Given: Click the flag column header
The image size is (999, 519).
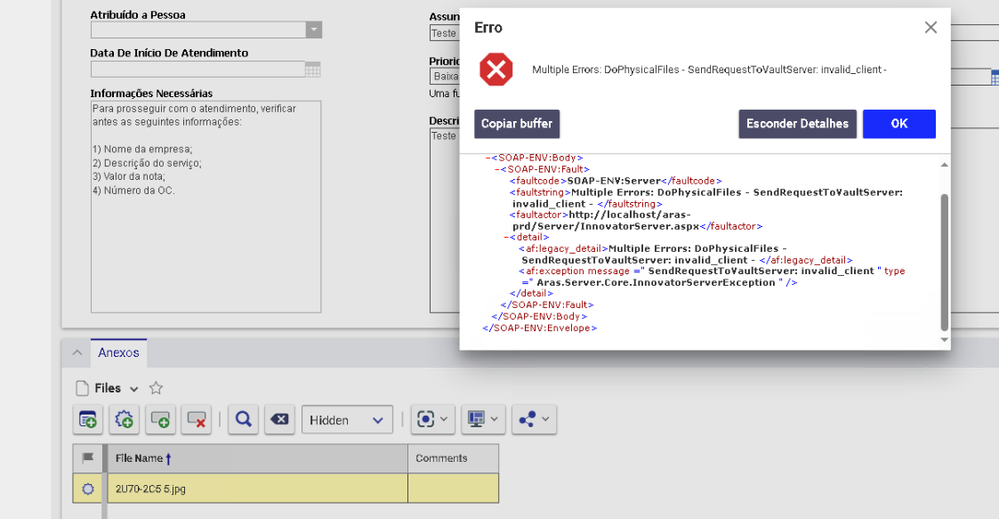Looking at the screenshot, I should pyautogui.click(x=88, y=459).
